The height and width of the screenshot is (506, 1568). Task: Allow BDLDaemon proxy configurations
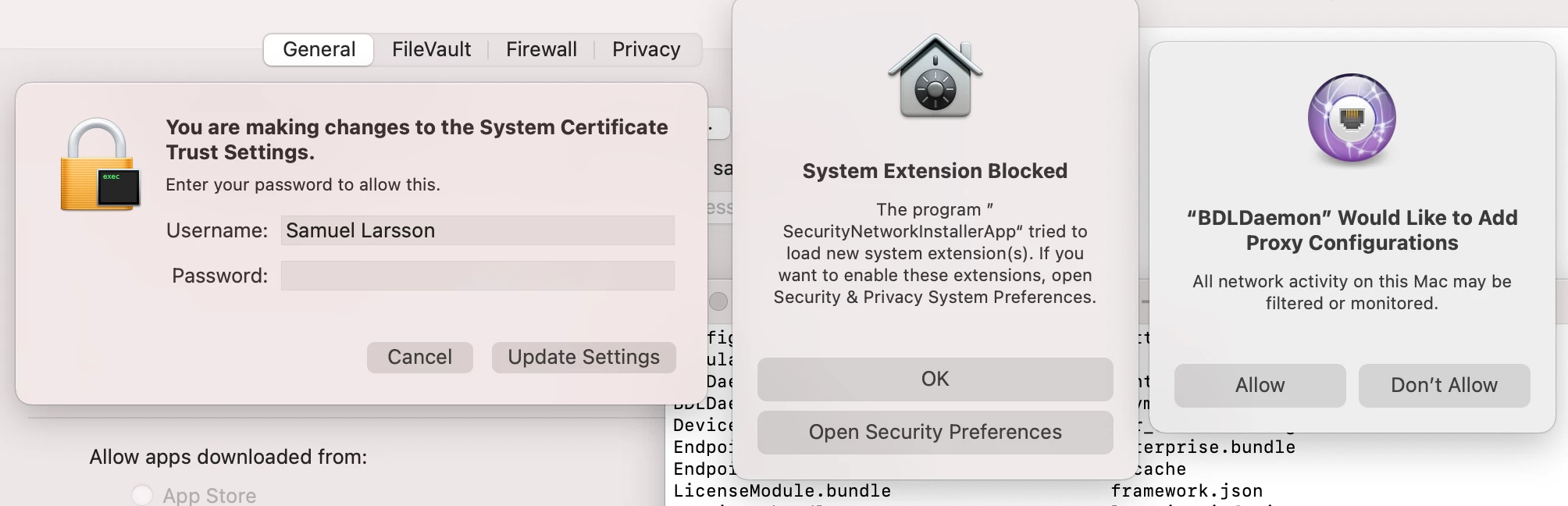(x=1260, y=385)
